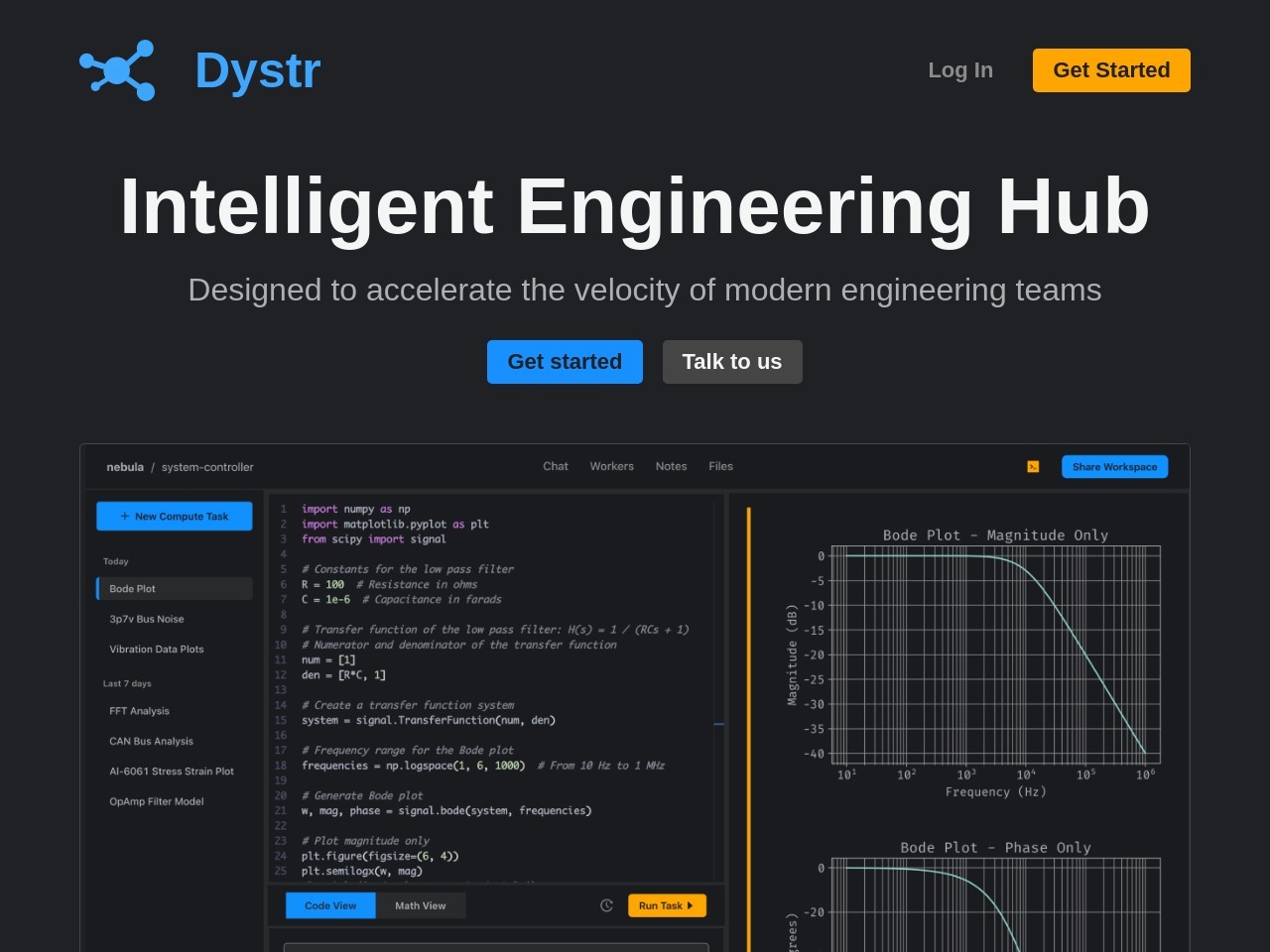This screenshot has height=952, width=1270.
Task: Start a New Compute Task
Action: [174, 517]
